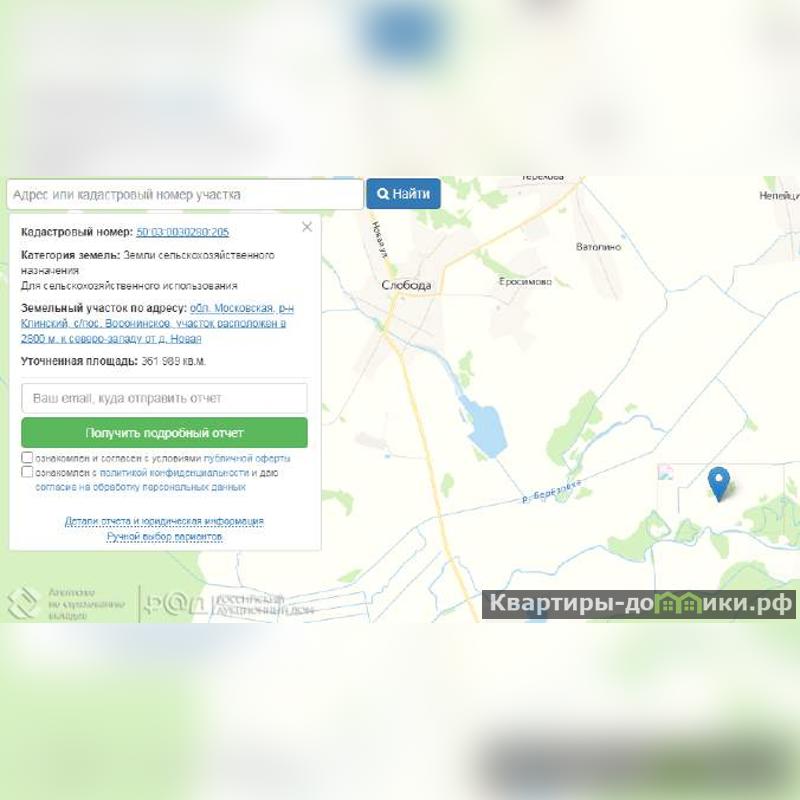800x800 pixels.
Task: Check the privacy policy consent checkbox
Action: [x=28, y=471]
